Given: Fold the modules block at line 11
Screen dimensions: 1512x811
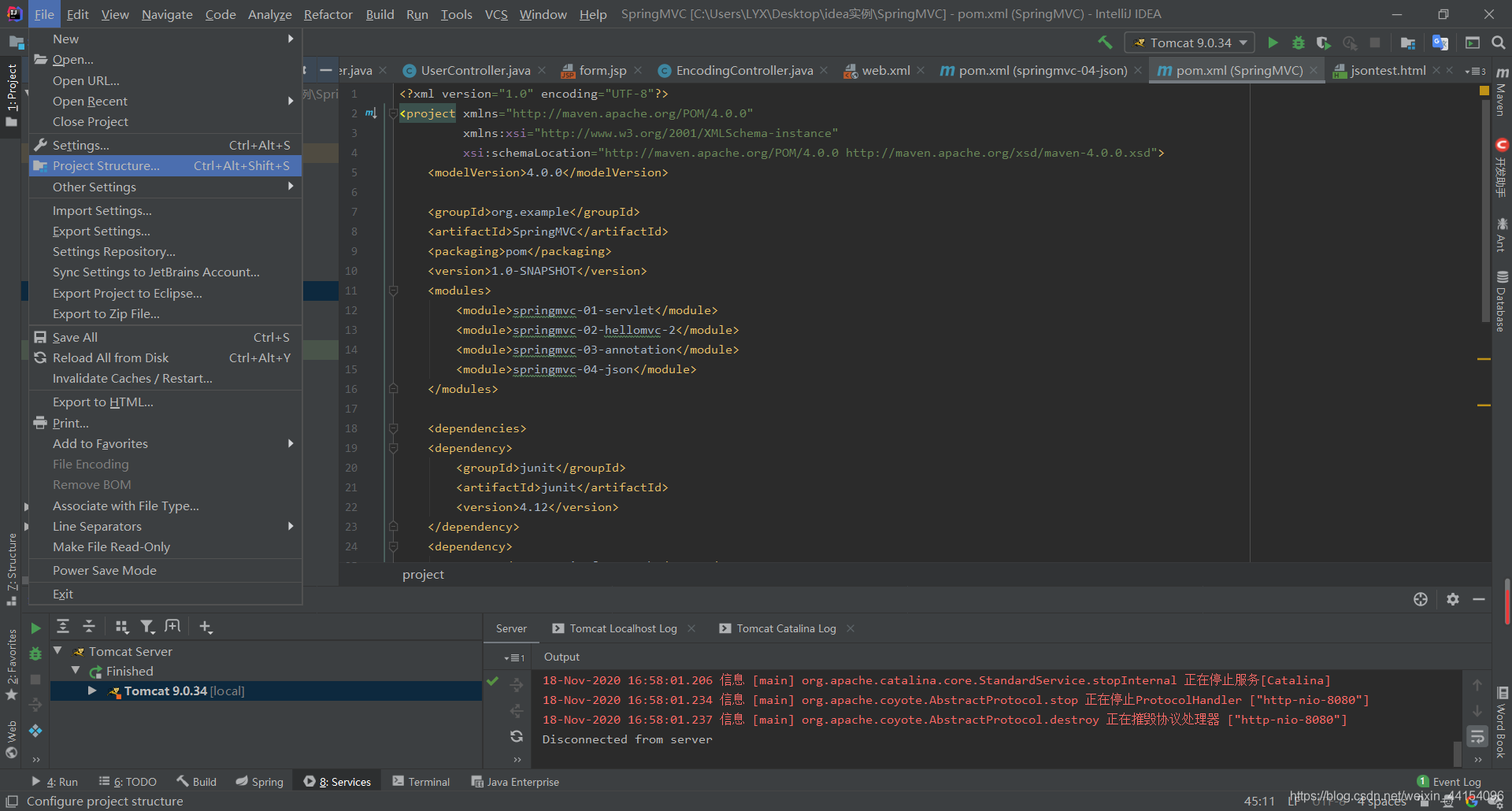Looking at the screenshot, I should pyautogui.click(x=393, y=291).
